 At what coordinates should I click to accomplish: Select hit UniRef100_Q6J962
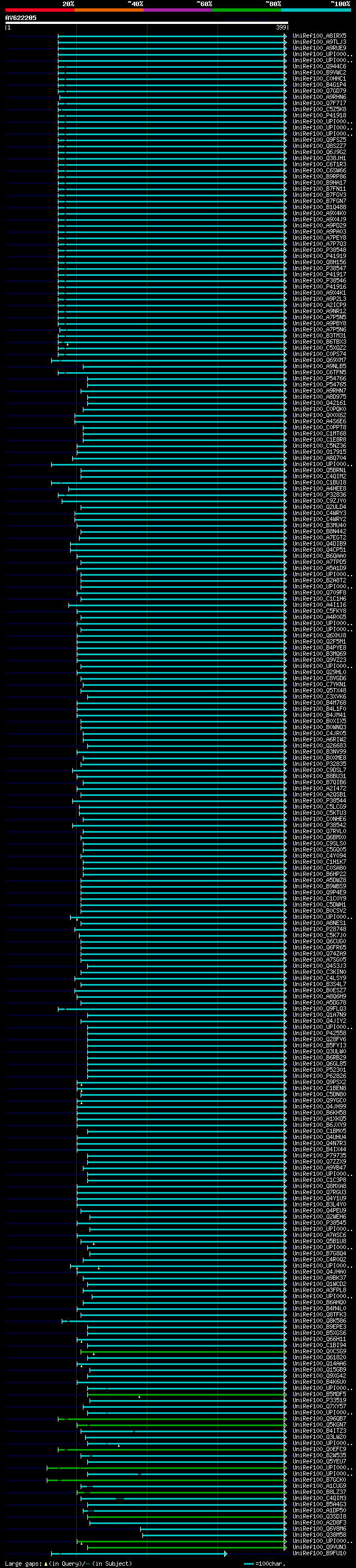(319, 152)
